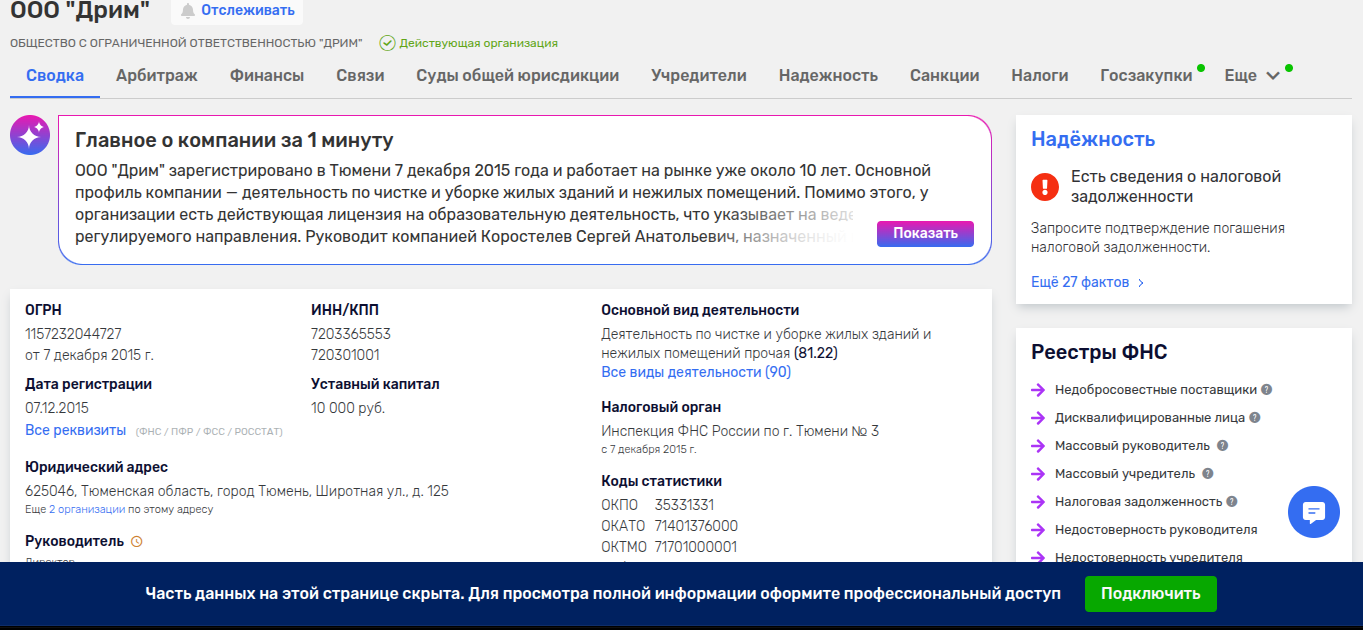Switch to the Налоги tab
This screenshot has height=630, width=1363.
pos(1040,75)
